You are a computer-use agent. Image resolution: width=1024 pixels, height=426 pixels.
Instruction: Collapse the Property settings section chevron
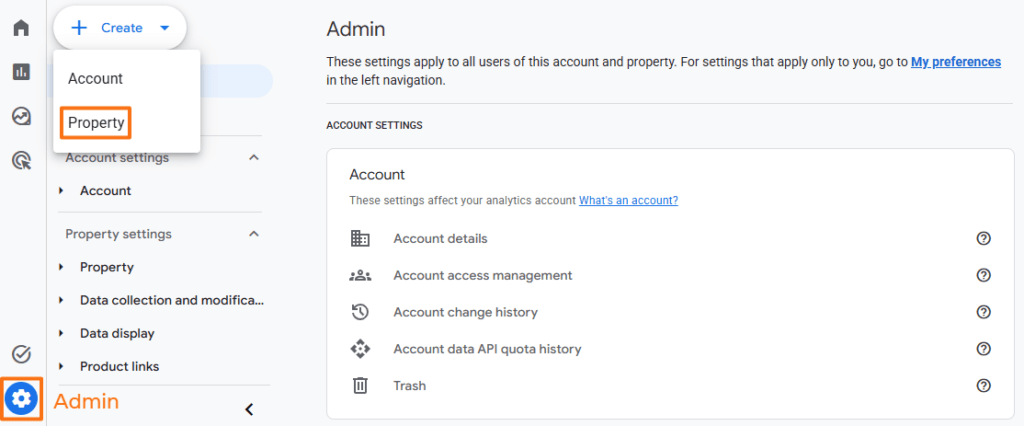[x=255, y=233]
